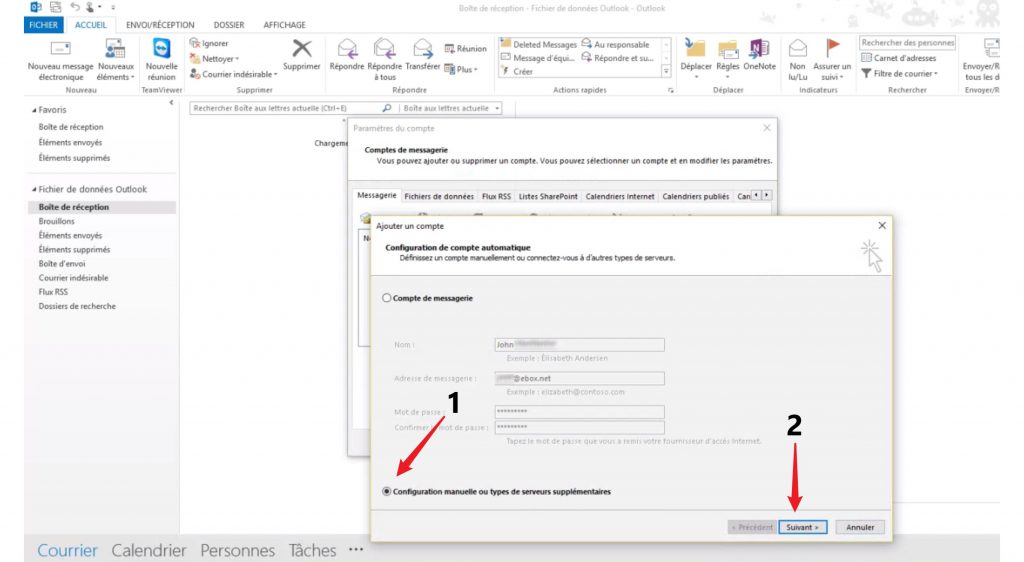This screenshot has height=562, width=1024.
Task: Select Calendriers publiés tab
Action: click(696, 196)
